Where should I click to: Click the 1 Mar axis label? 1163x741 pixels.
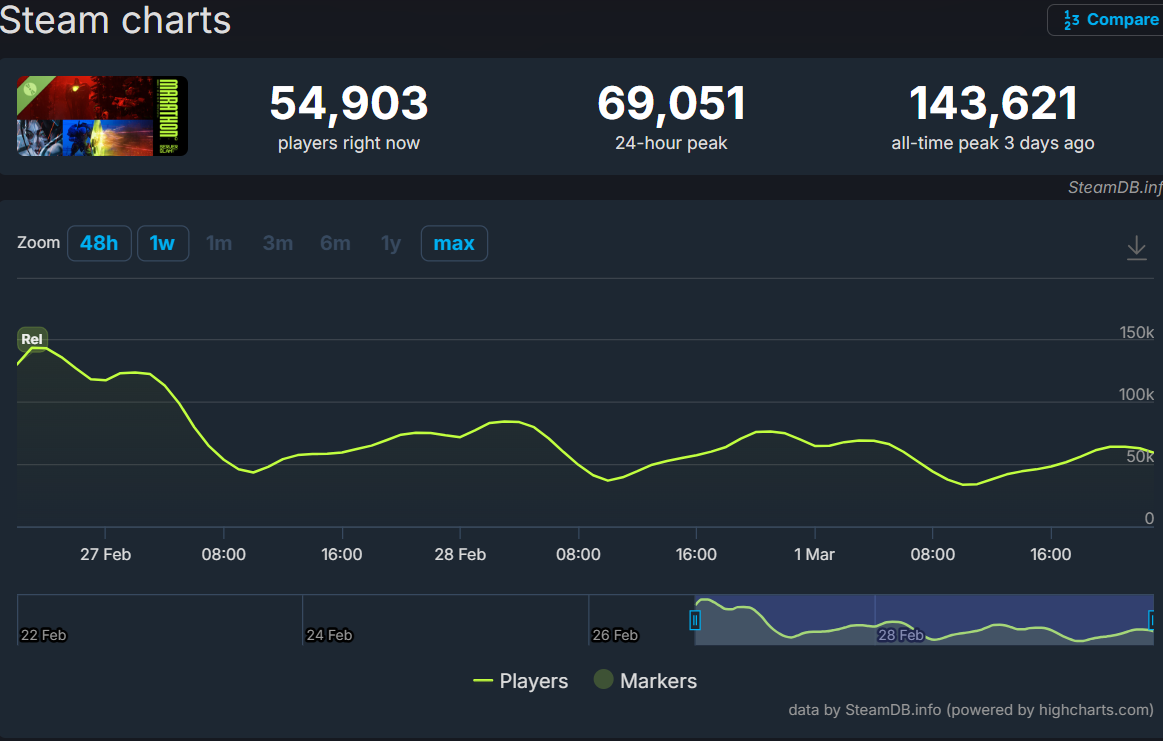(814, 554)
